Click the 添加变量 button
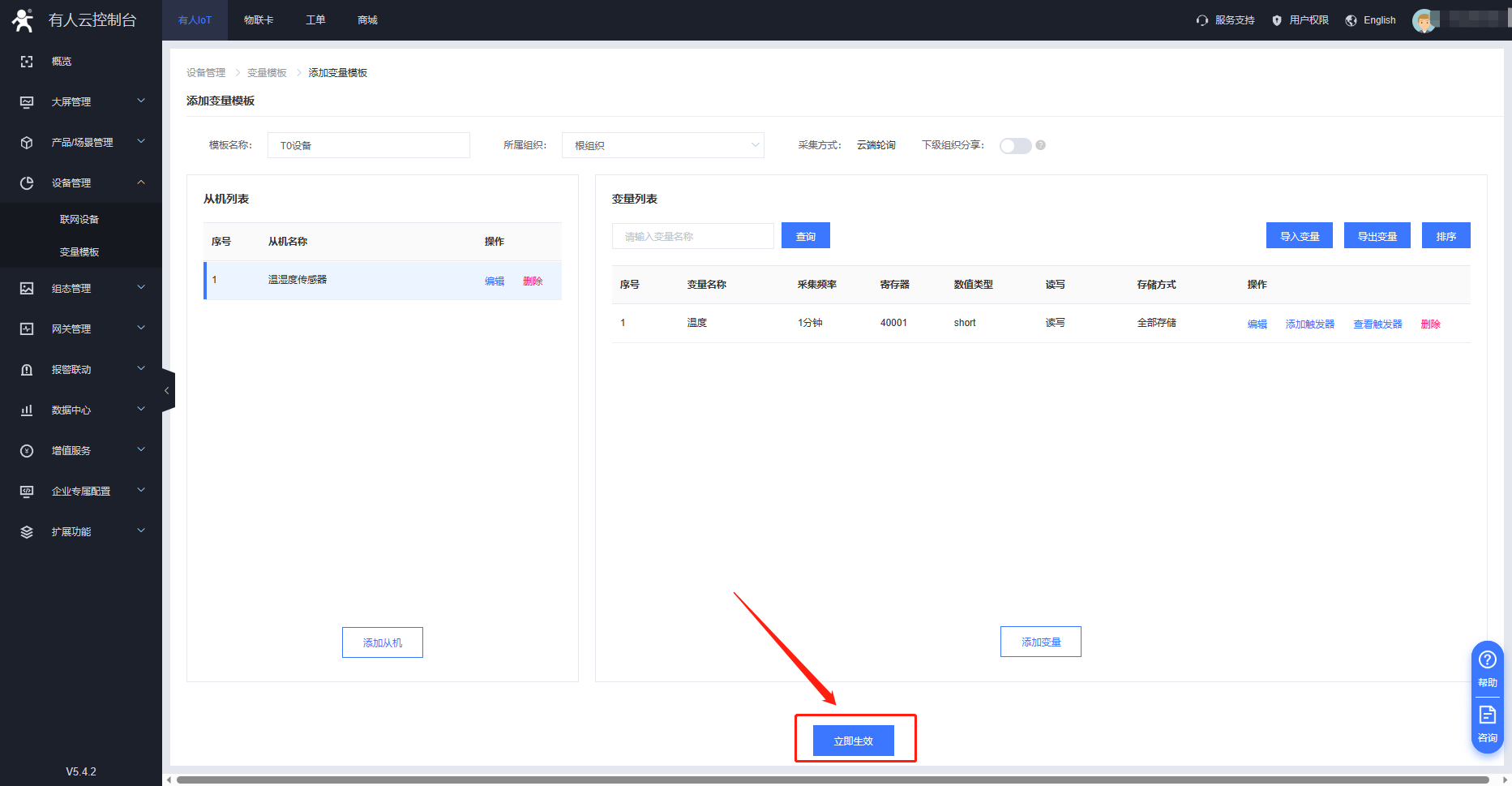Screen dimensions: 1512x786 [1040, 642]
